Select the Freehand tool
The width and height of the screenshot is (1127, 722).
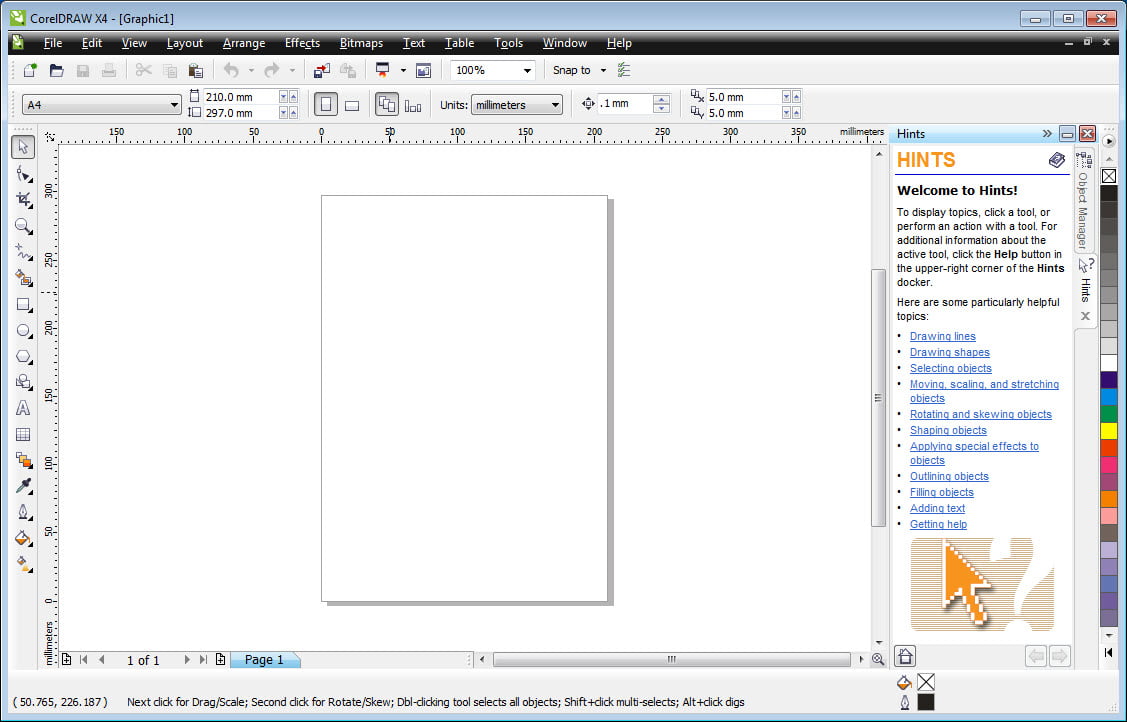point(23,252)
